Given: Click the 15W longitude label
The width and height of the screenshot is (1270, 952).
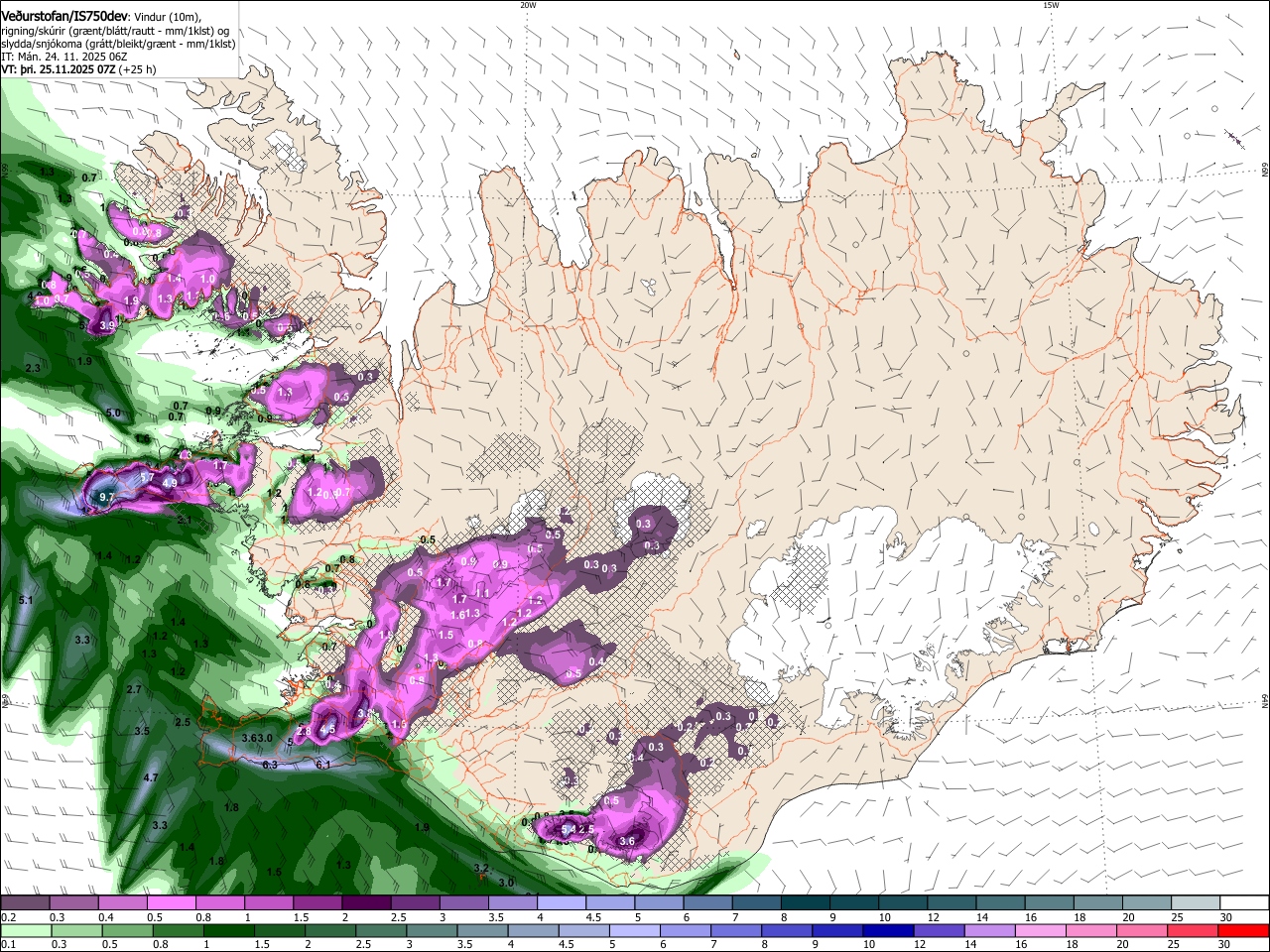Looking at the screenshot, I should coord(1051,5).
